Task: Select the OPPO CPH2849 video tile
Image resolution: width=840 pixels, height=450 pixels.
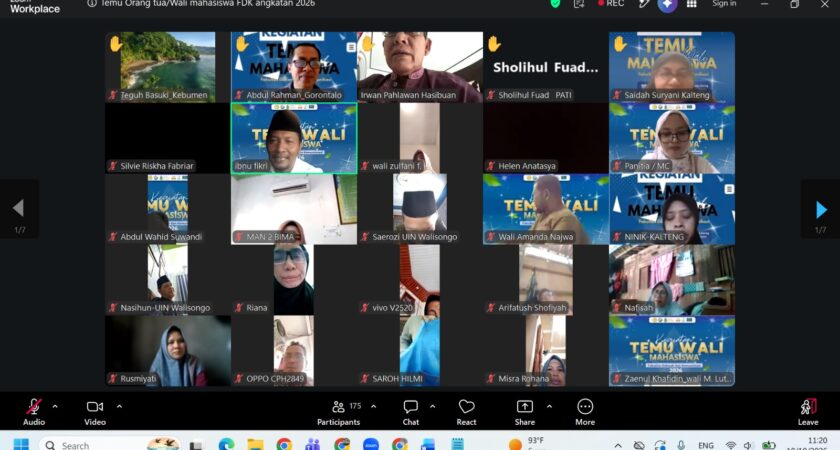Action: pyautogui.click(x=294, y=351)
